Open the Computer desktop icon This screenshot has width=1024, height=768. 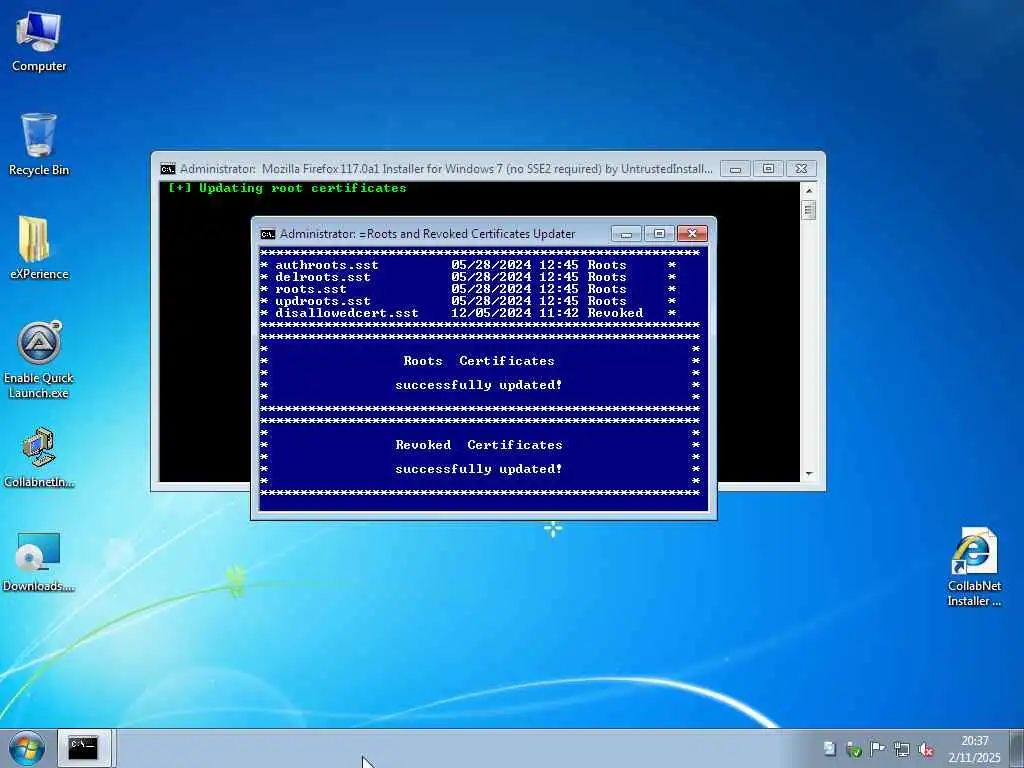click(39, 40)
